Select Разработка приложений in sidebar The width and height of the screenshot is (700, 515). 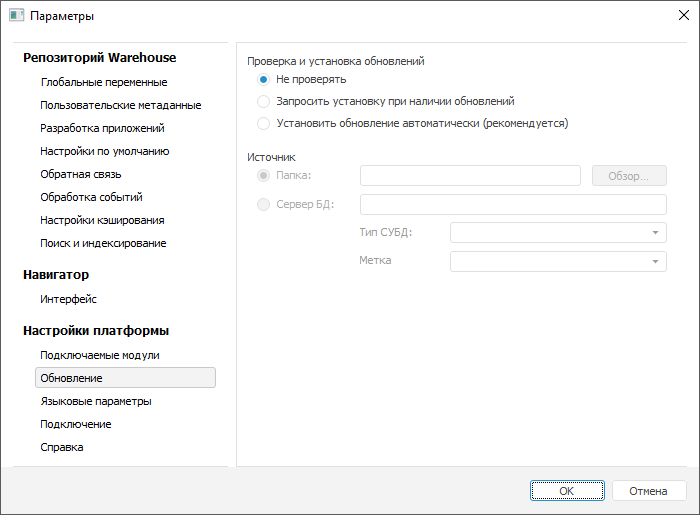pyautogui.click(x=102, y=128)
